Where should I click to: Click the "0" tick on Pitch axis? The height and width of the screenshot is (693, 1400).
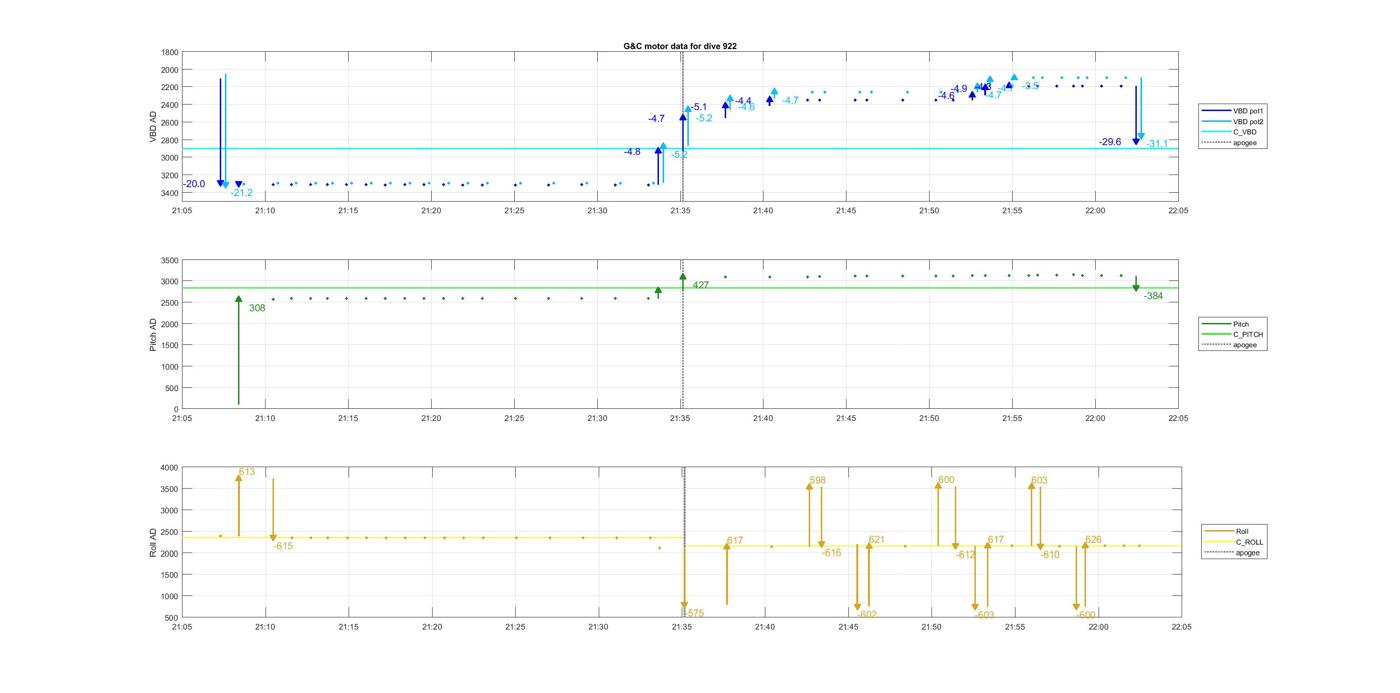coord(177,410)
